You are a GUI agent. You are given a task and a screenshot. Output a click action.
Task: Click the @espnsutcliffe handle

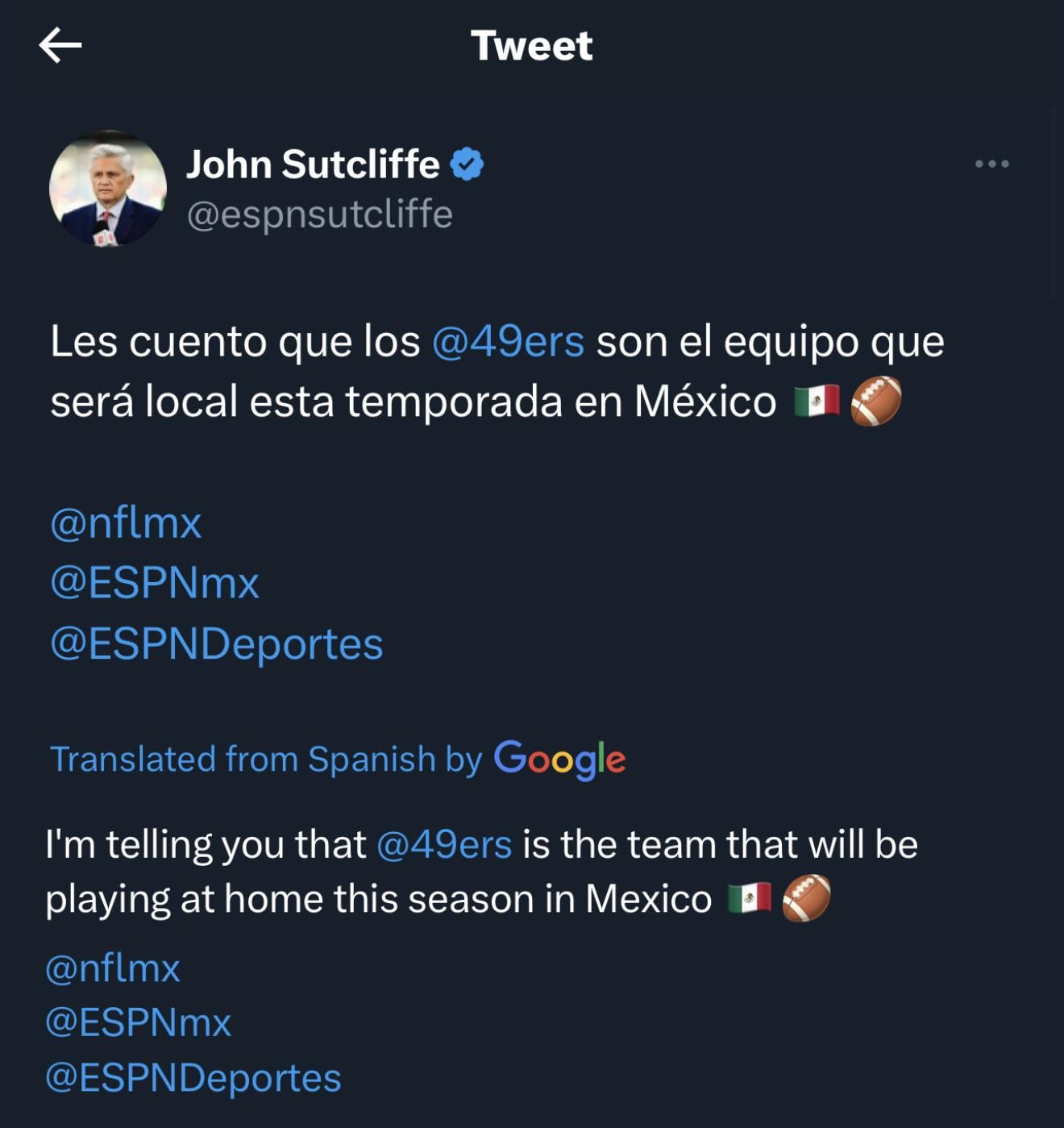coord(320,214)
